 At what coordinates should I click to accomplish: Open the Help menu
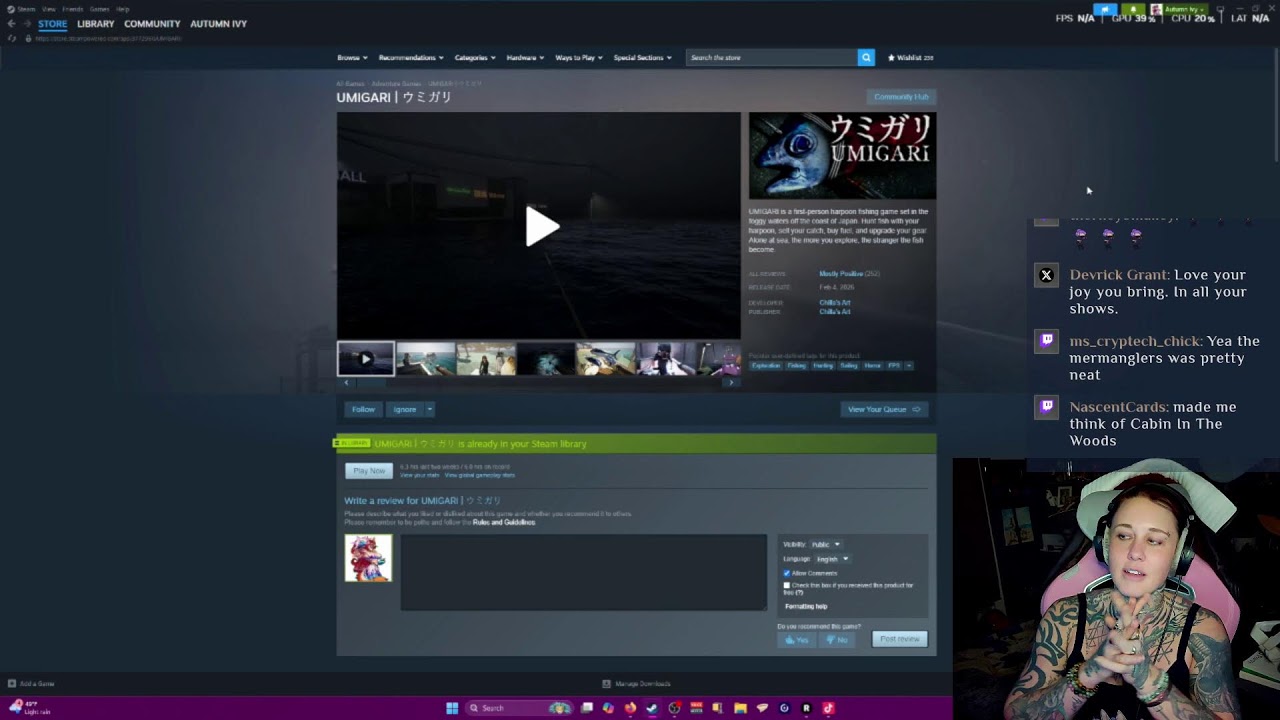point(123,9)
